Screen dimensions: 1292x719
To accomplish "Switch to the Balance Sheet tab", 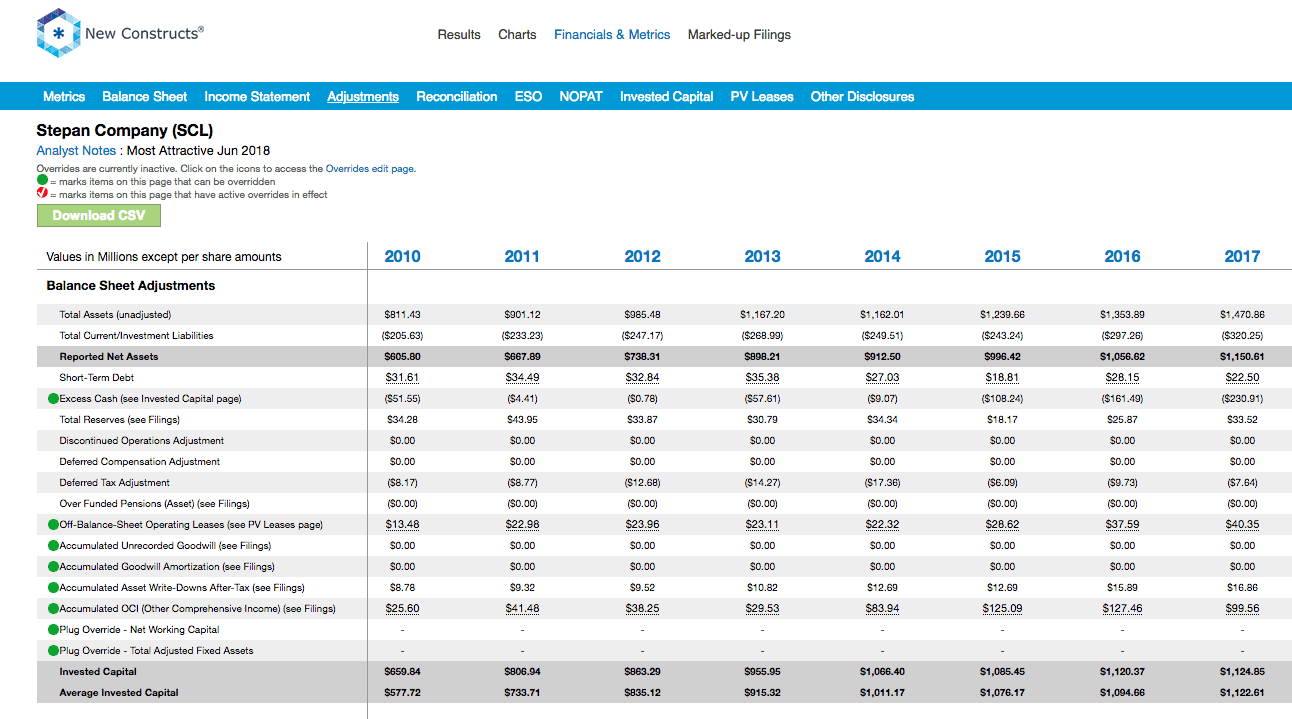I will click(145, 97).
